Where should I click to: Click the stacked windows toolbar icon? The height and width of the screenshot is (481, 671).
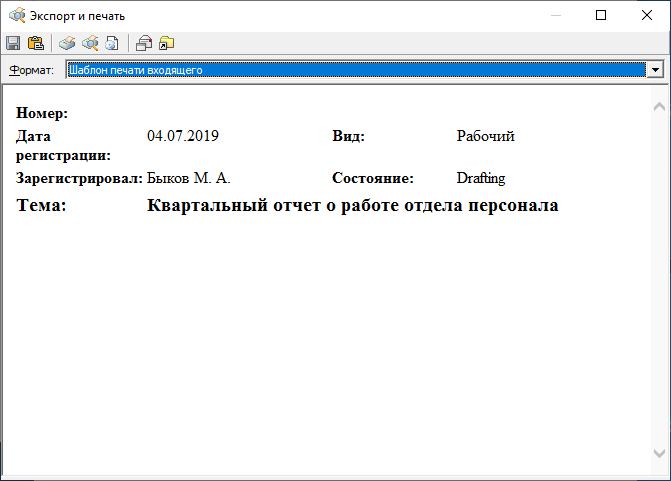click(x=144, y=43)
